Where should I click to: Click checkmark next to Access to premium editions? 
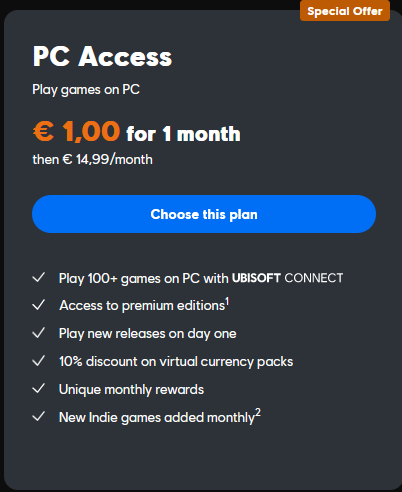point(39,305)
